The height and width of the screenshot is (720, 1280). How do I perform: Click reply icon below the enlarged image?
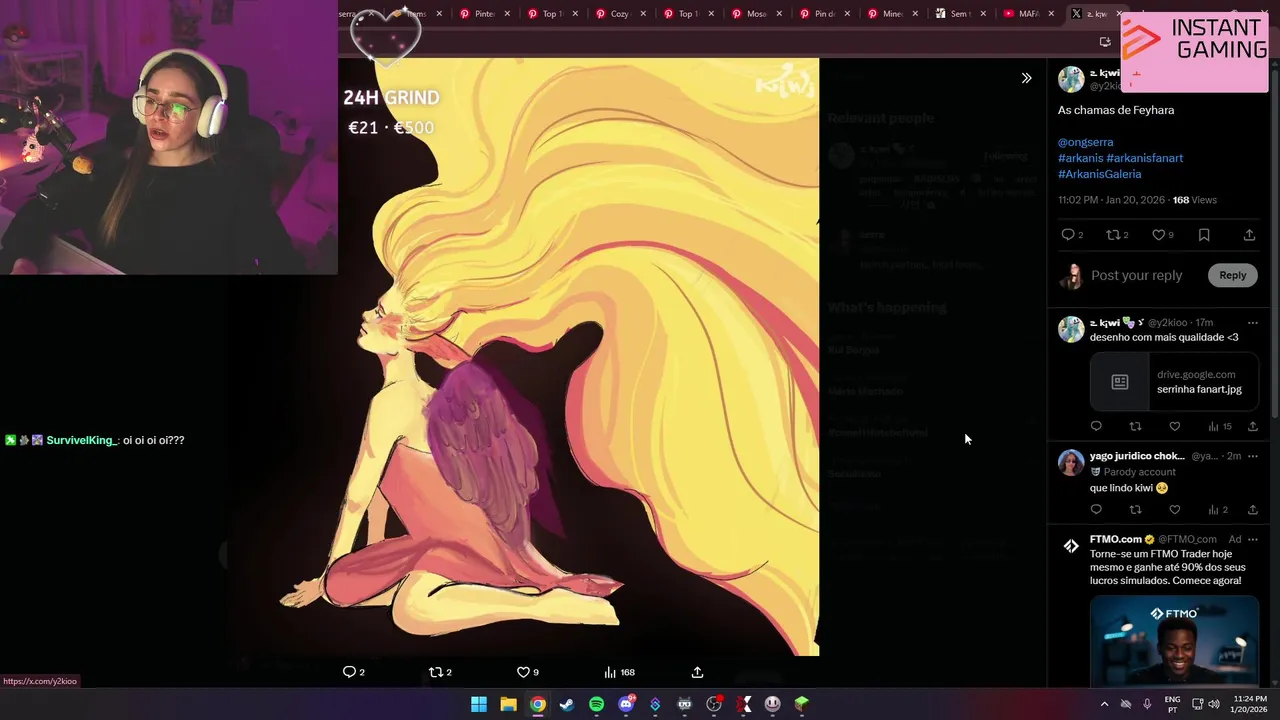354,672
